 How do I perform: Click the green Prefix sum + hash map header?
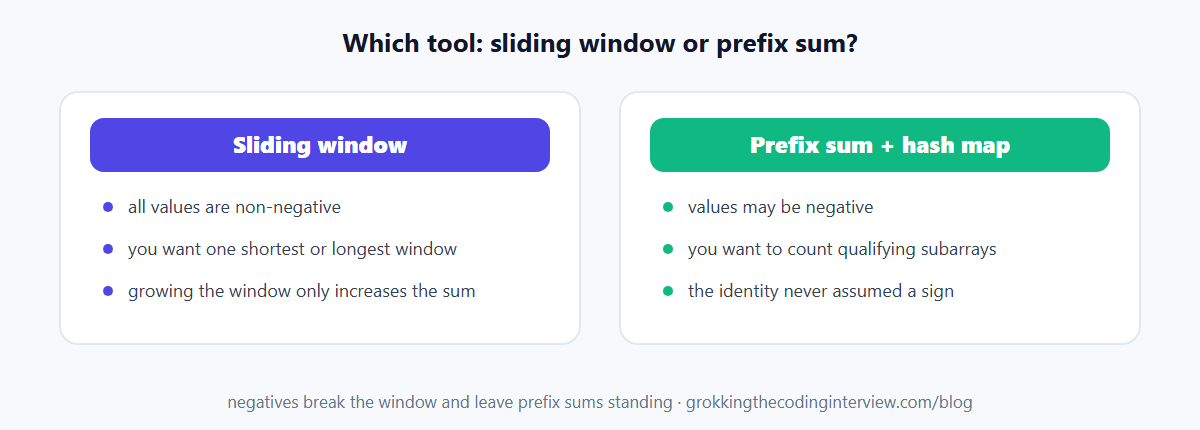point(880,145)
